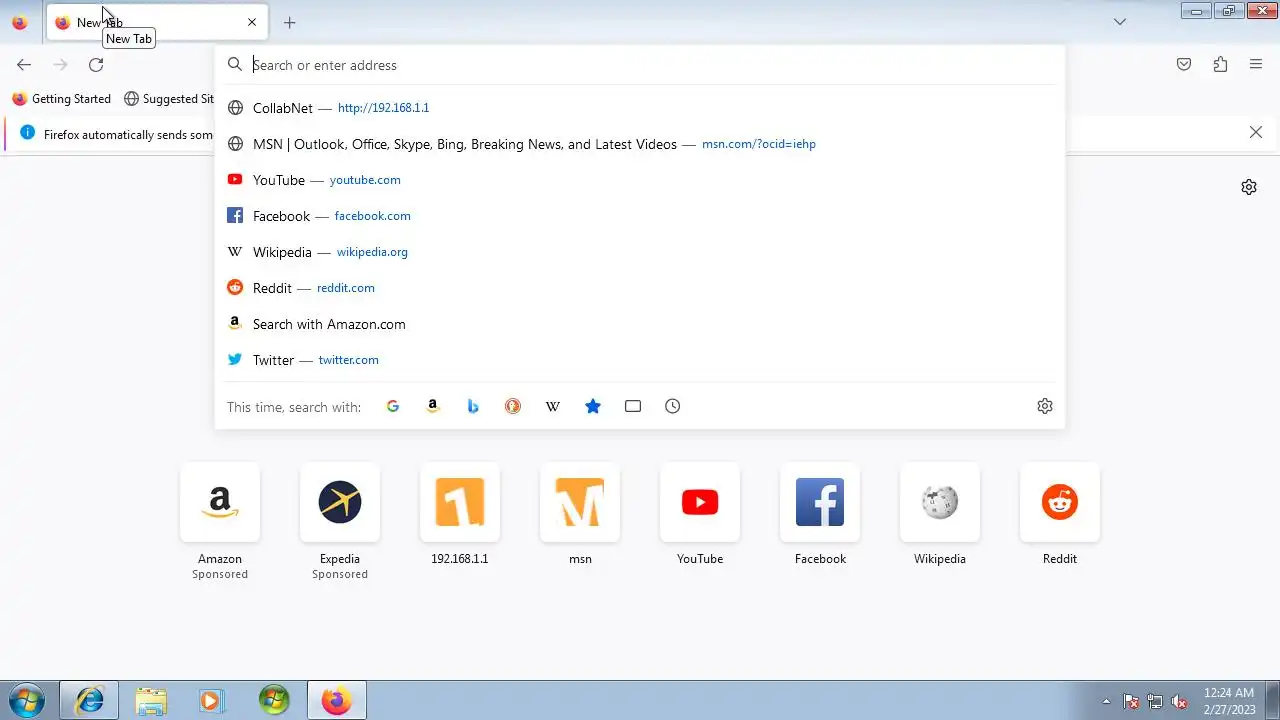Search in open Tabs icon

(x=633, y=406)
